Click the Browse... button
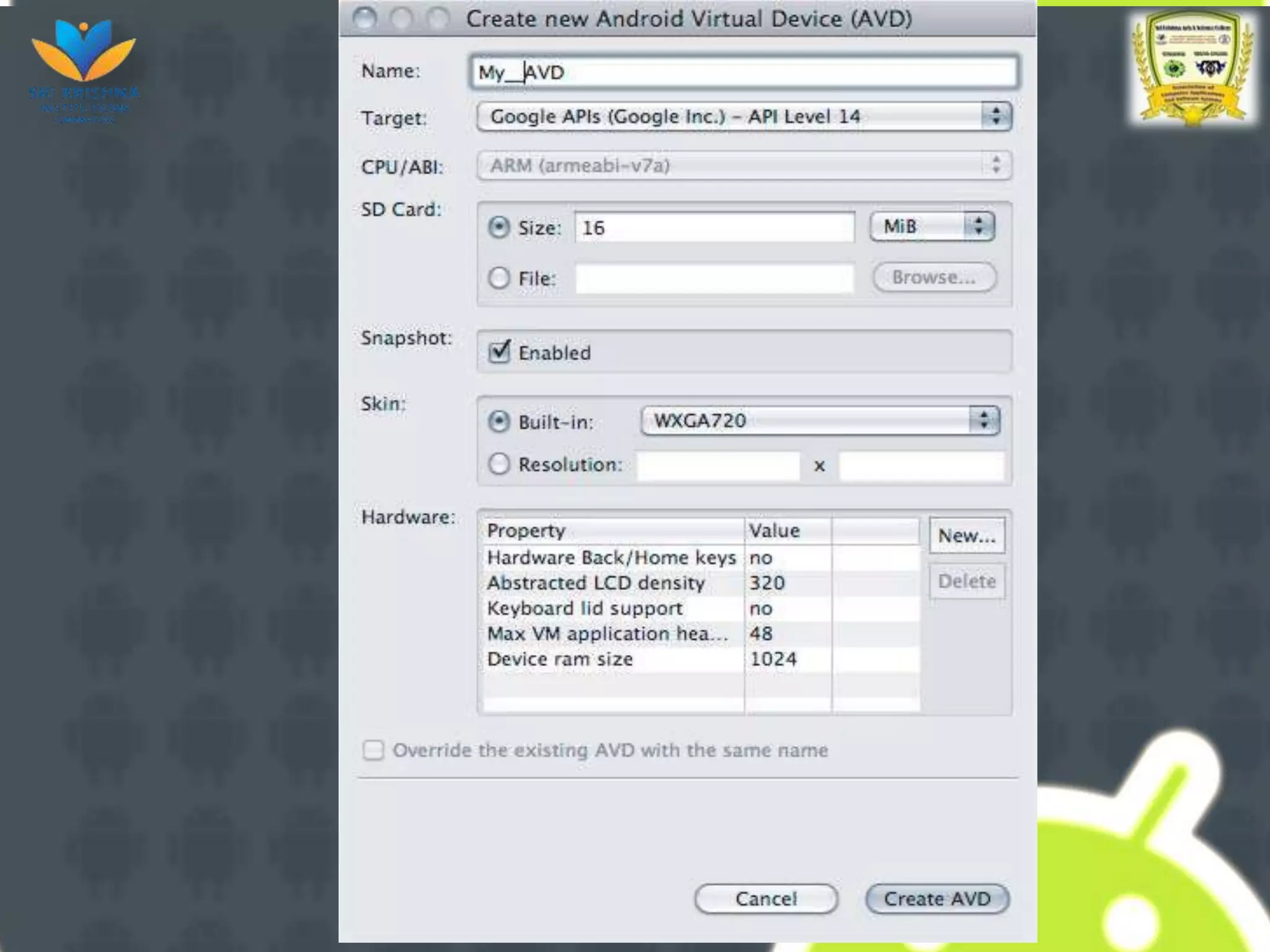Viewport: 1270px width, 952px height. pyautogui.click(x=934, y=277)
